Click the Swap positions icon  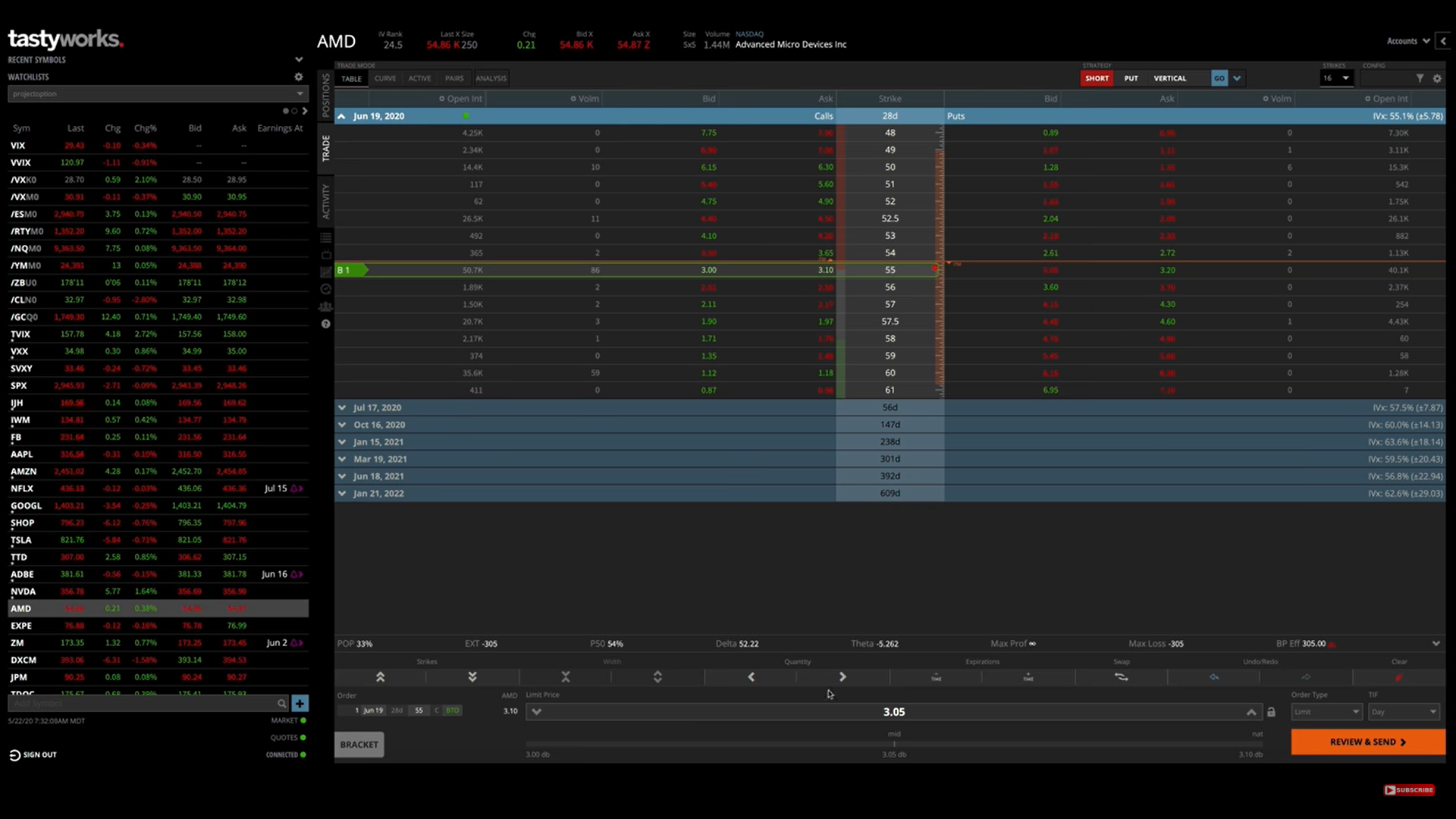click(1121, 676)
